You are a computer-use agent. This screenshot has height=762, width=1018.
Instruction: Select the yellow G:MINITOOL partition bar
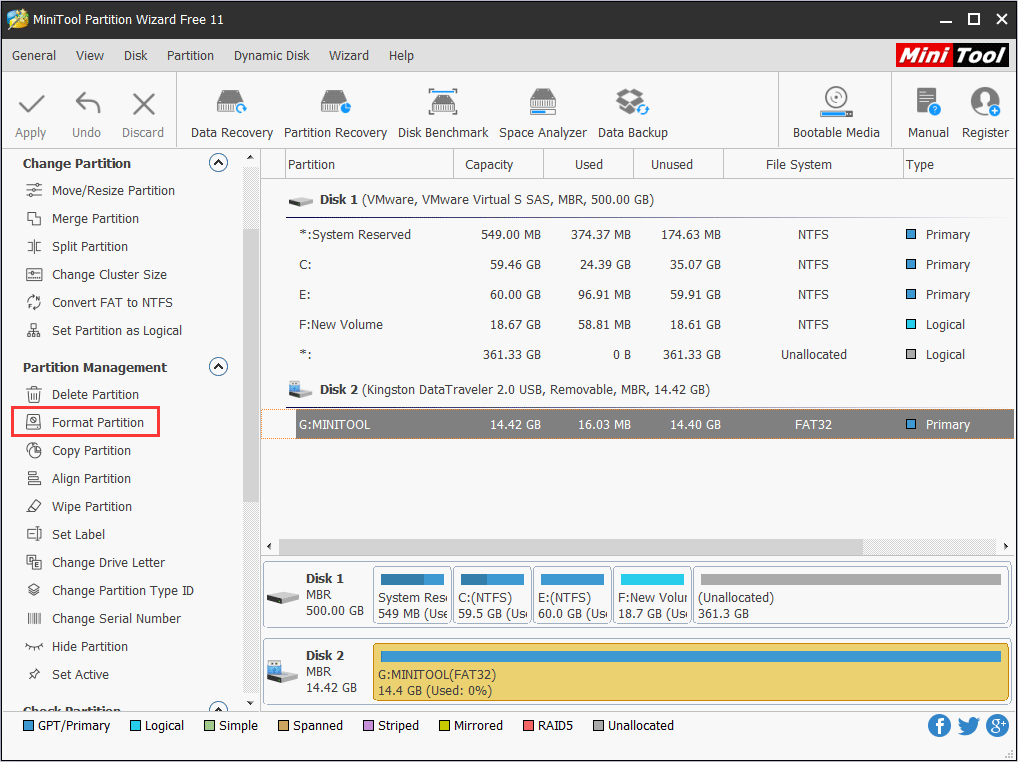tap(690, 668)
